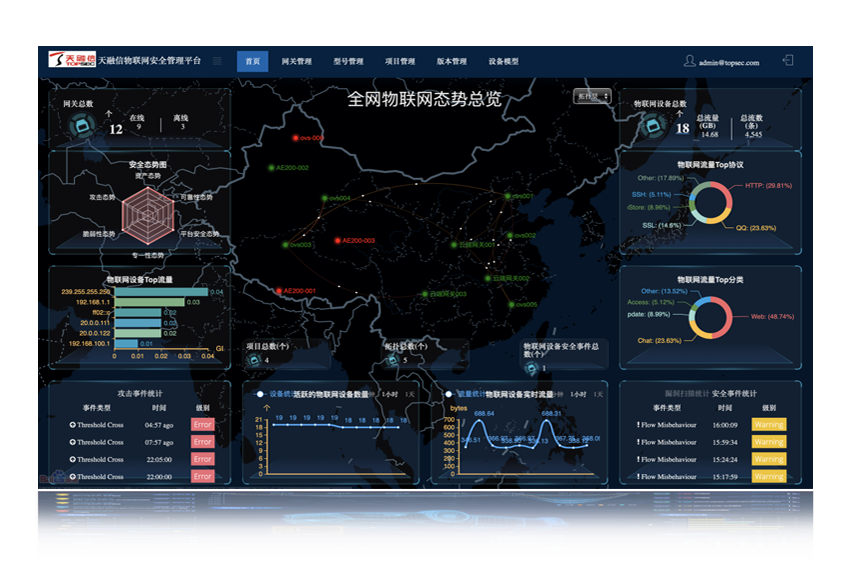
Task: Click the gateway total (网关总数) round icon
Action: [x=82, y=126]
